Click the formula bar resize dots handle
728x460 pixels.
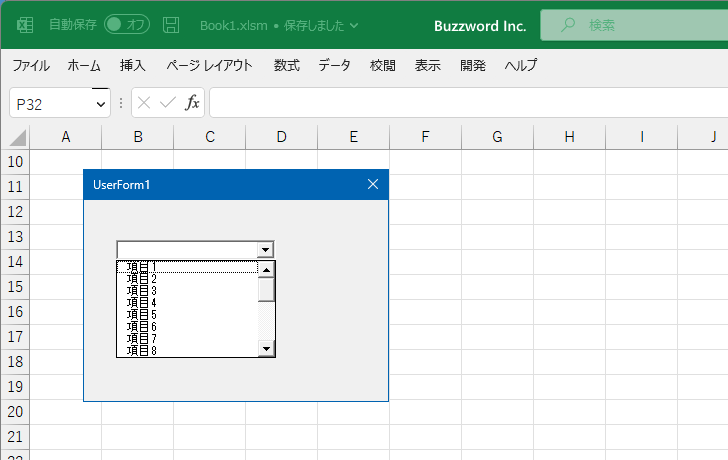[x=121, y=103]
